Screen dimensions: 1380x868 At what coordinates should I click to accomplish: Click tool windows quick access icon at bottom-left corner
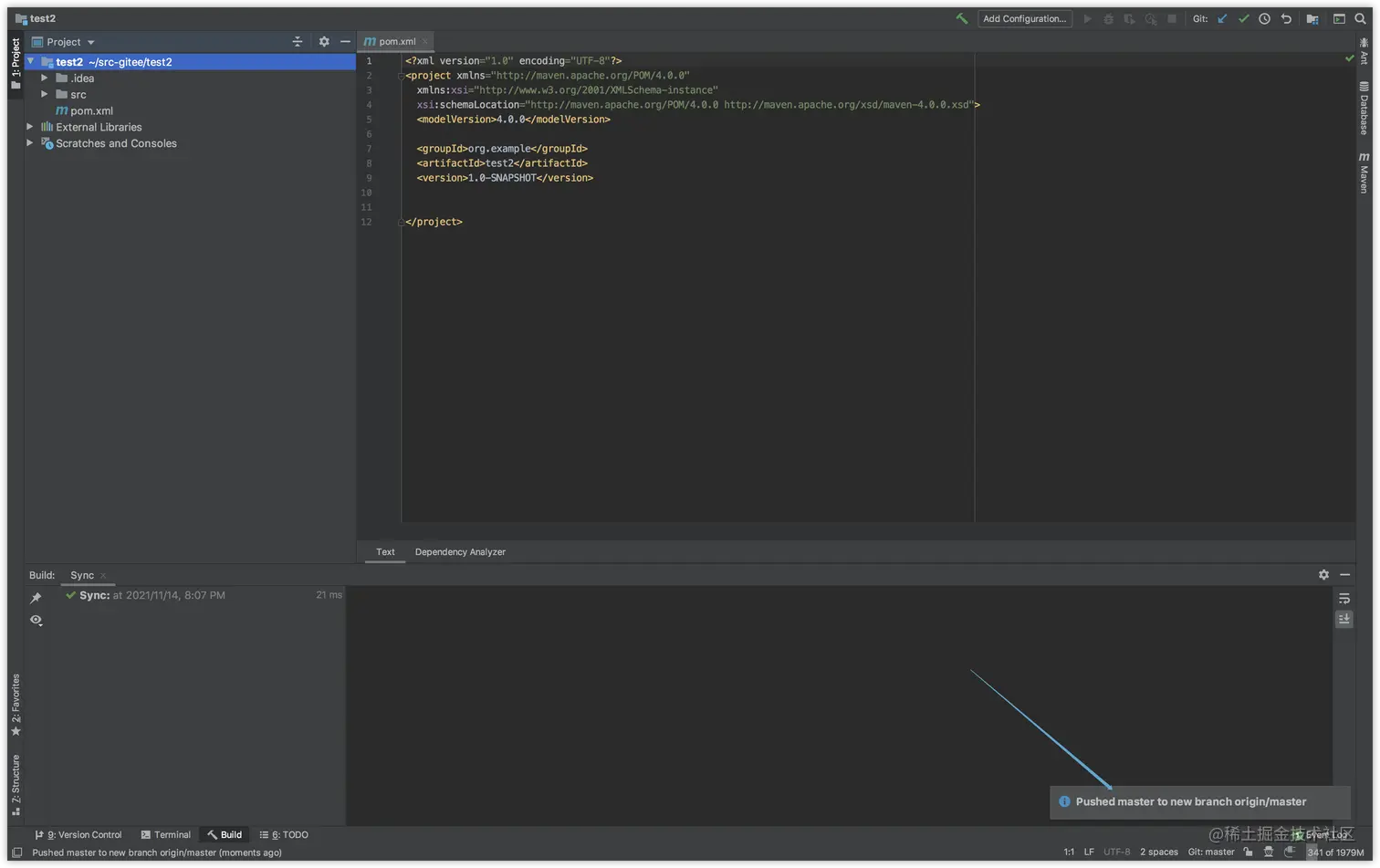(x=16, y=852)
